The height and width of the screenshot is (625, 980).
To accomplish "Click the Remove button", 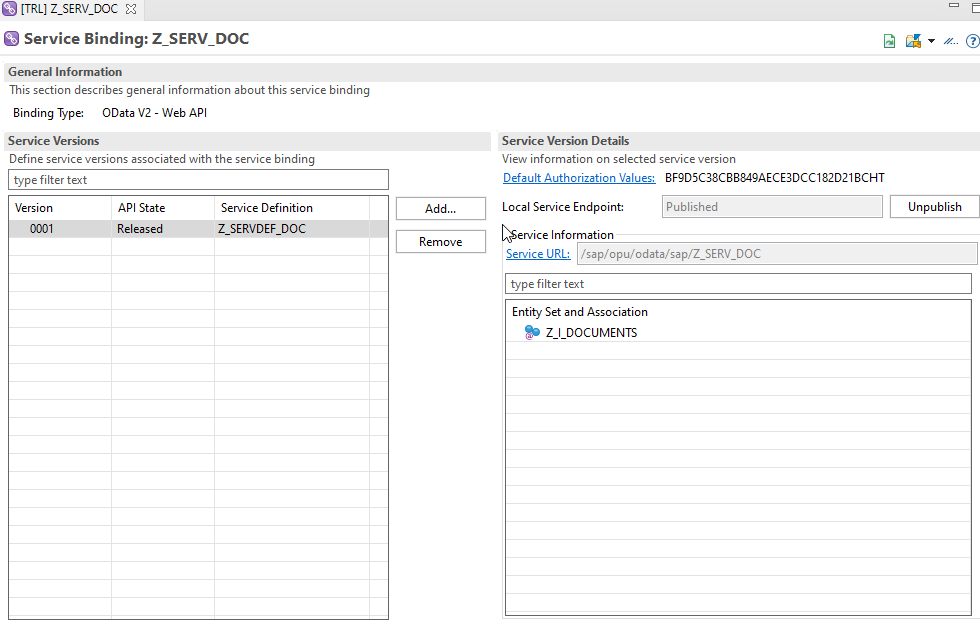I will [440, 242].
